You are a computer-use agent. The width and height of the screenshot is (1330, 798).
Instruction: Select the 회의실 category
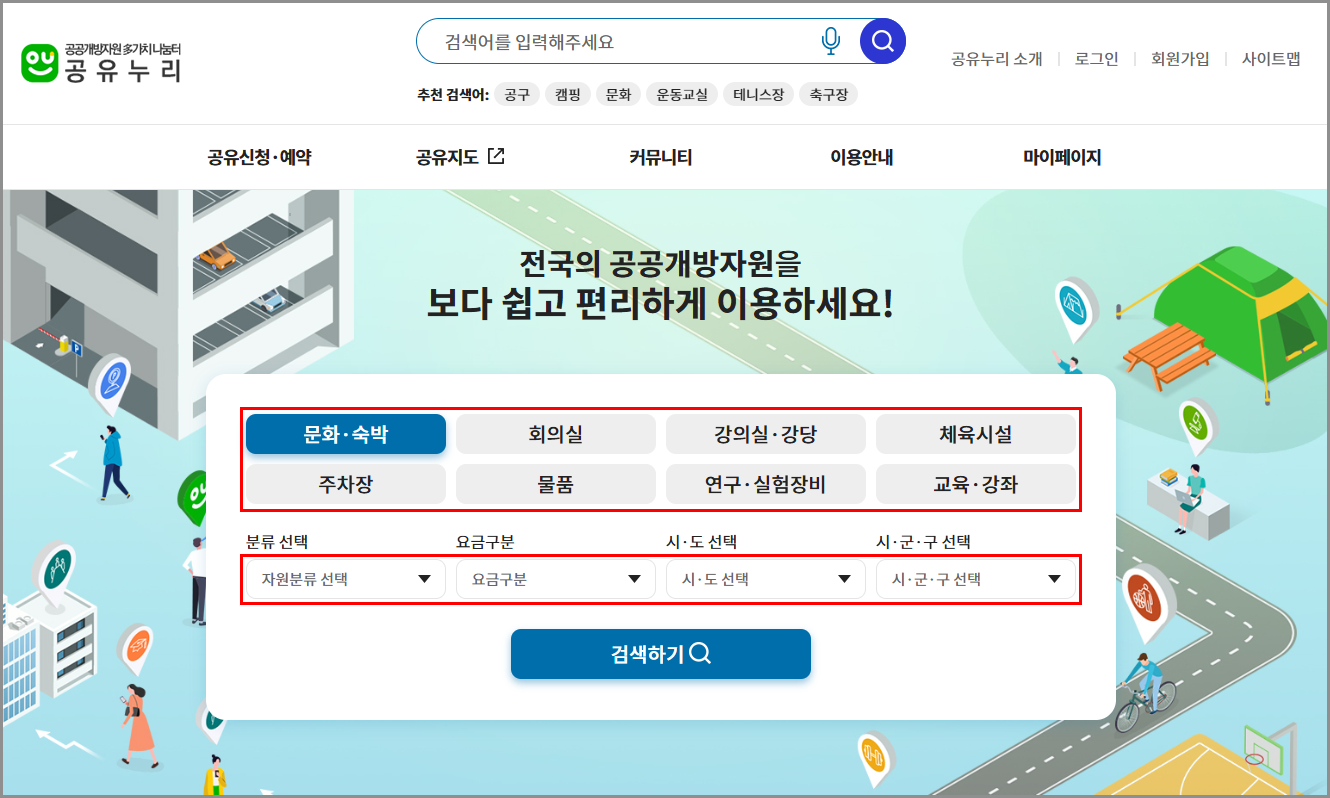pos(555,434)
